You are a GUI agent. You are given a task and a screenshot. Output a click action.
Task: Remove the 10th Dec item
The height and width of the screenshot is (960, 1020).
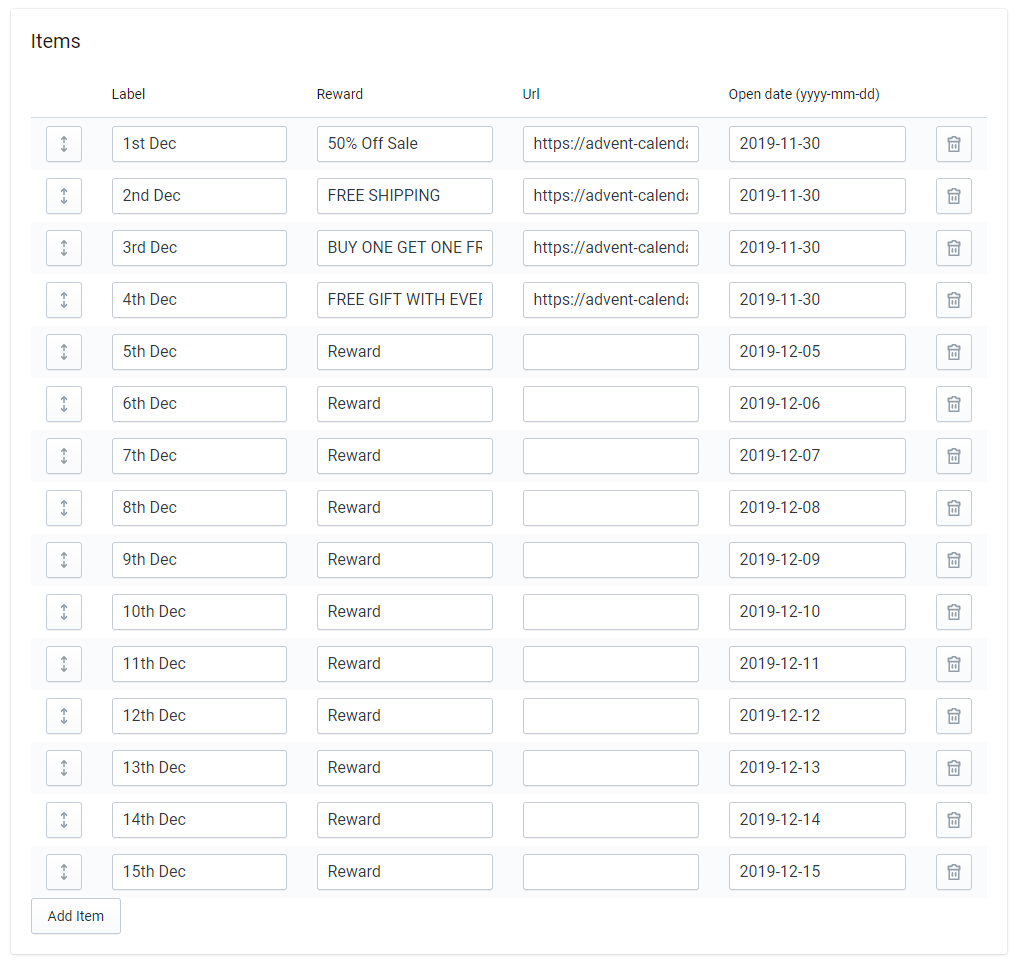click(953, 612)
